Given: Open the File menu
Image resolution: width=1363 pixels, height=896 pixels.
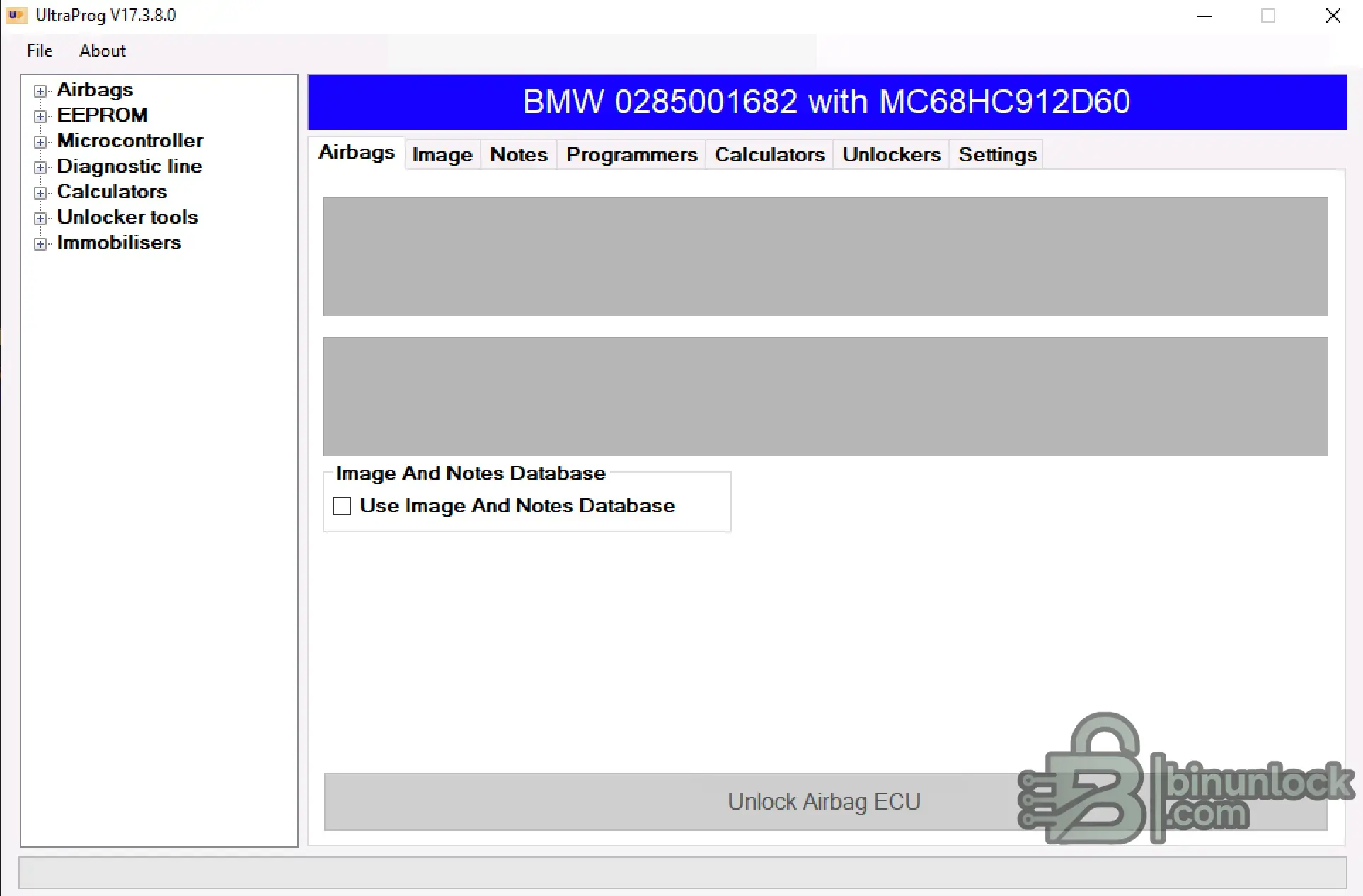Looking at the screenshot, I should (40, 51).
